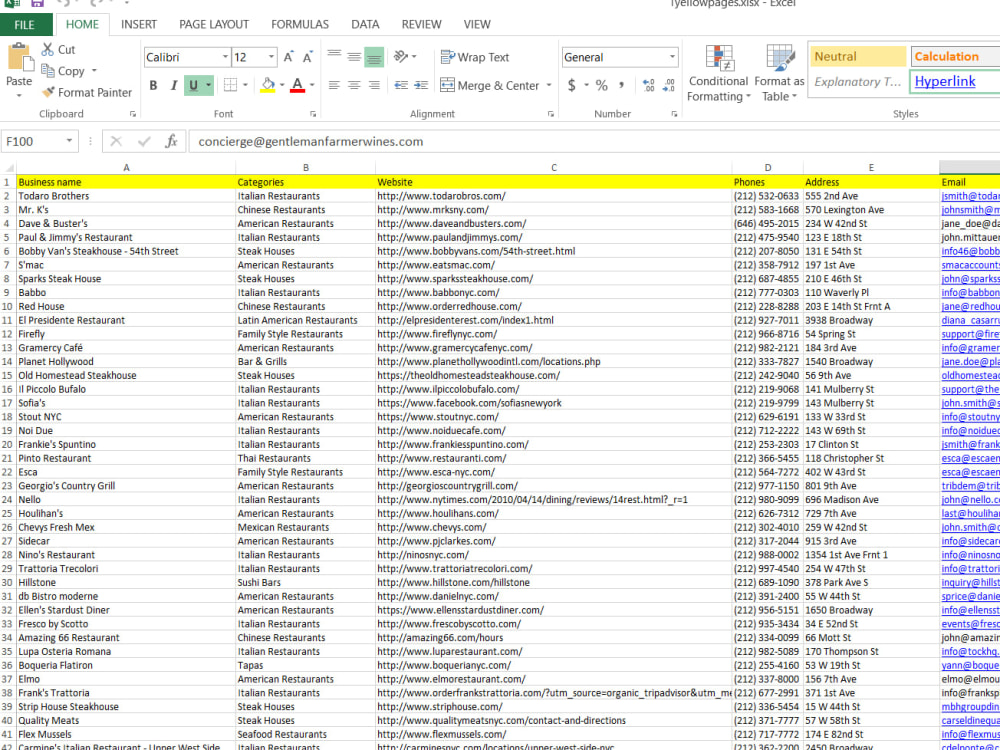The height and width of the screenshot is (750, 1000).
Task: Switch to the REVIEW tab
Action: coord(421,25)
